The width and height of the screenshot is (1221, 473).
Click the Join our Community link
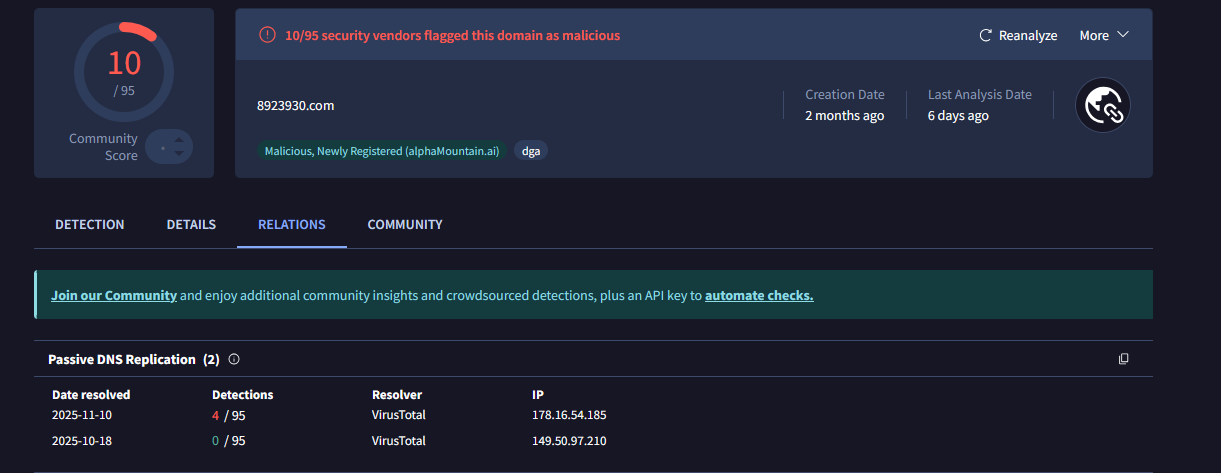114,295
